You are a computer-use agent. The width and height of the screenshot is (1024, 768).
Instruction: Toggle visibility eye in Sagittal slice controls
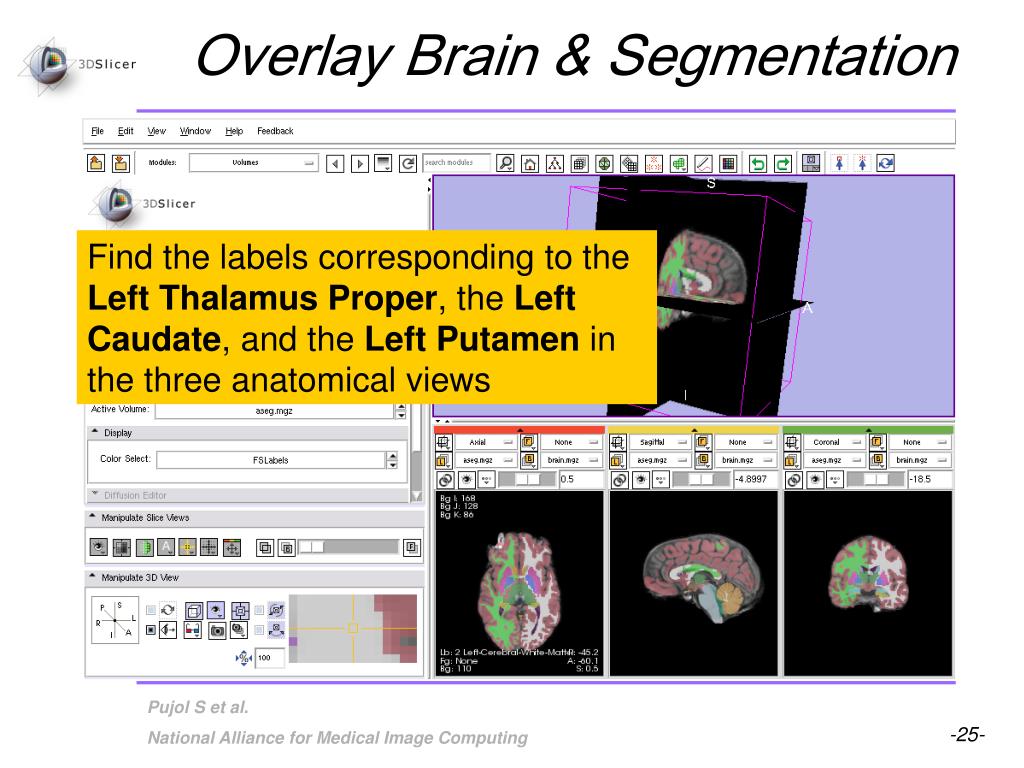[641, 480]
